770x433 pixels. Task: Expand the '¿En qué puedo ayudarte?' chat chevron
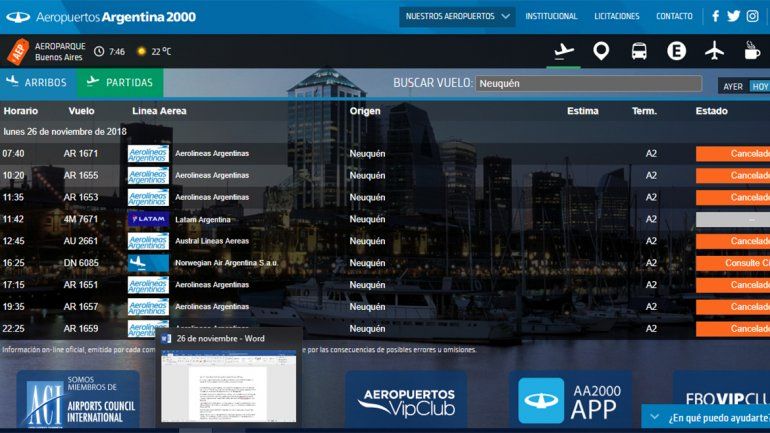tap(655, 417)
